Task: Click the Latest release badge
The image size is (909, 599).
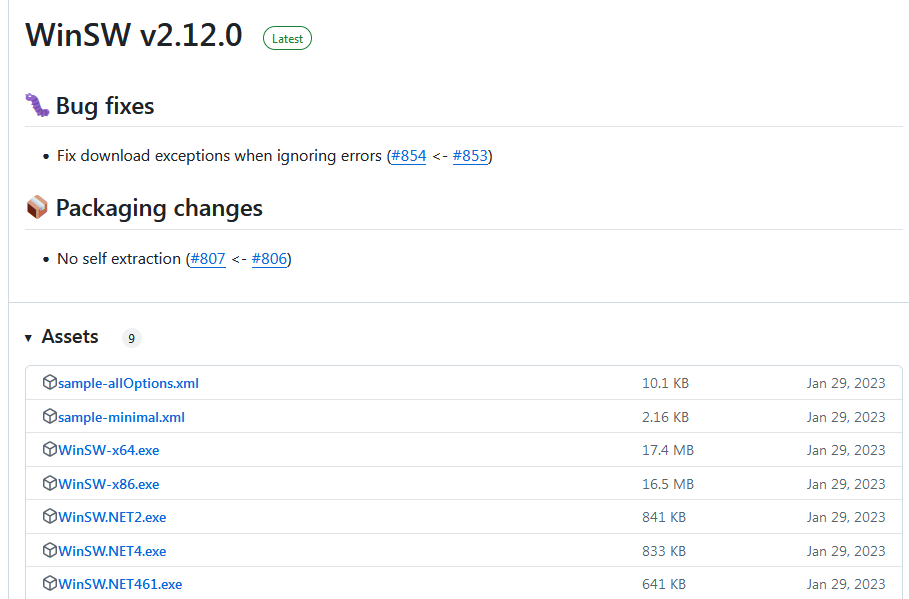Action: click(288, 38)
